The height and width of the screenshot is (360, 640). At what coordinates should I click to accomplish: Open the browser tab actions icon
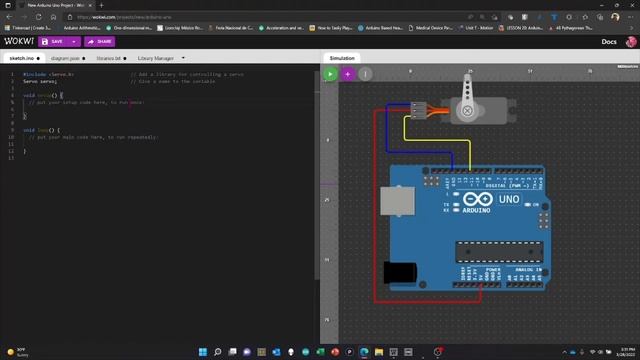[x=8, y=5]
